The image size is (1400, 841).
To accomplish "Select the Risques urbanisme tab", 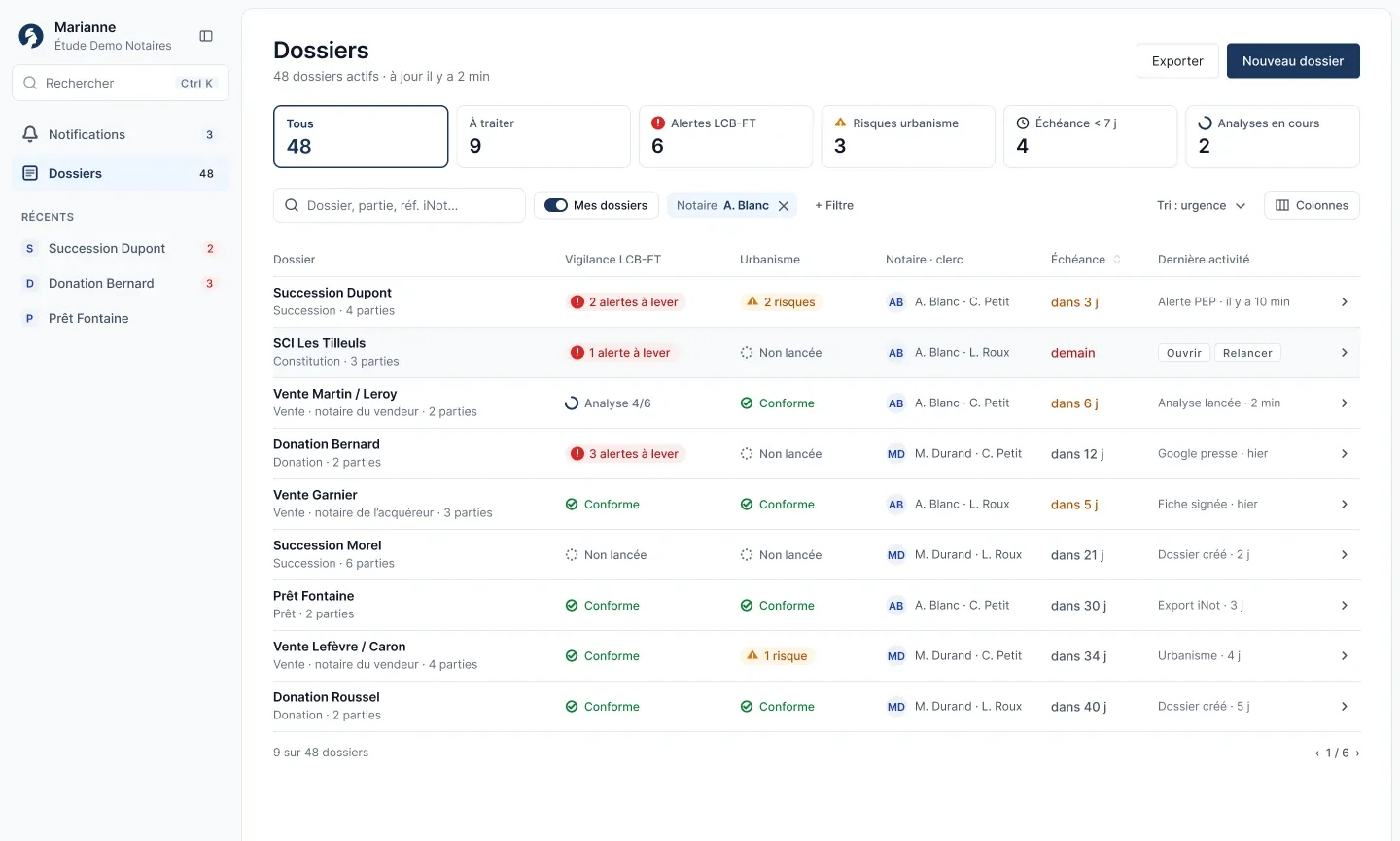I will tap(908, 136).
